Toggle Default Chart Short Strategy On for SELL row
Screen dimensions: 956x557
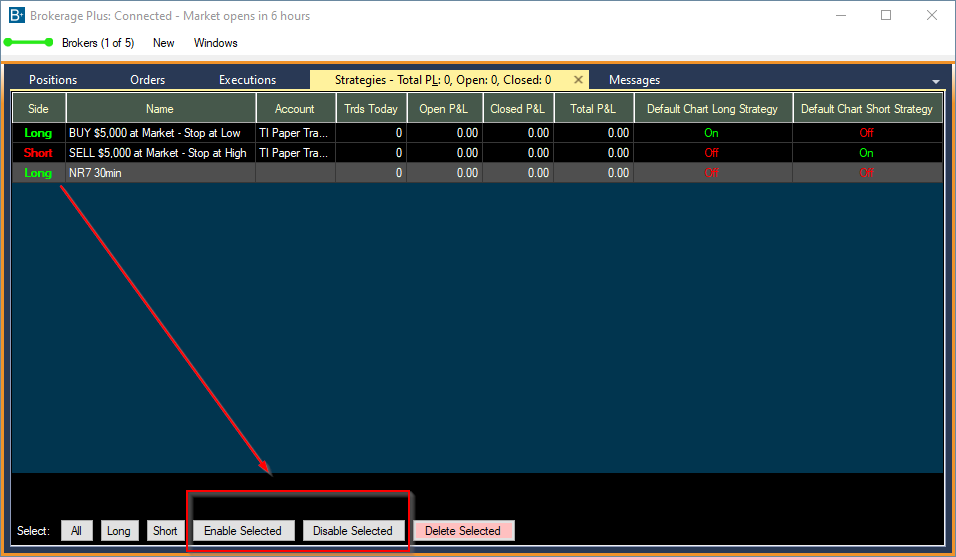pyautogui.click(x=866, y=153)
